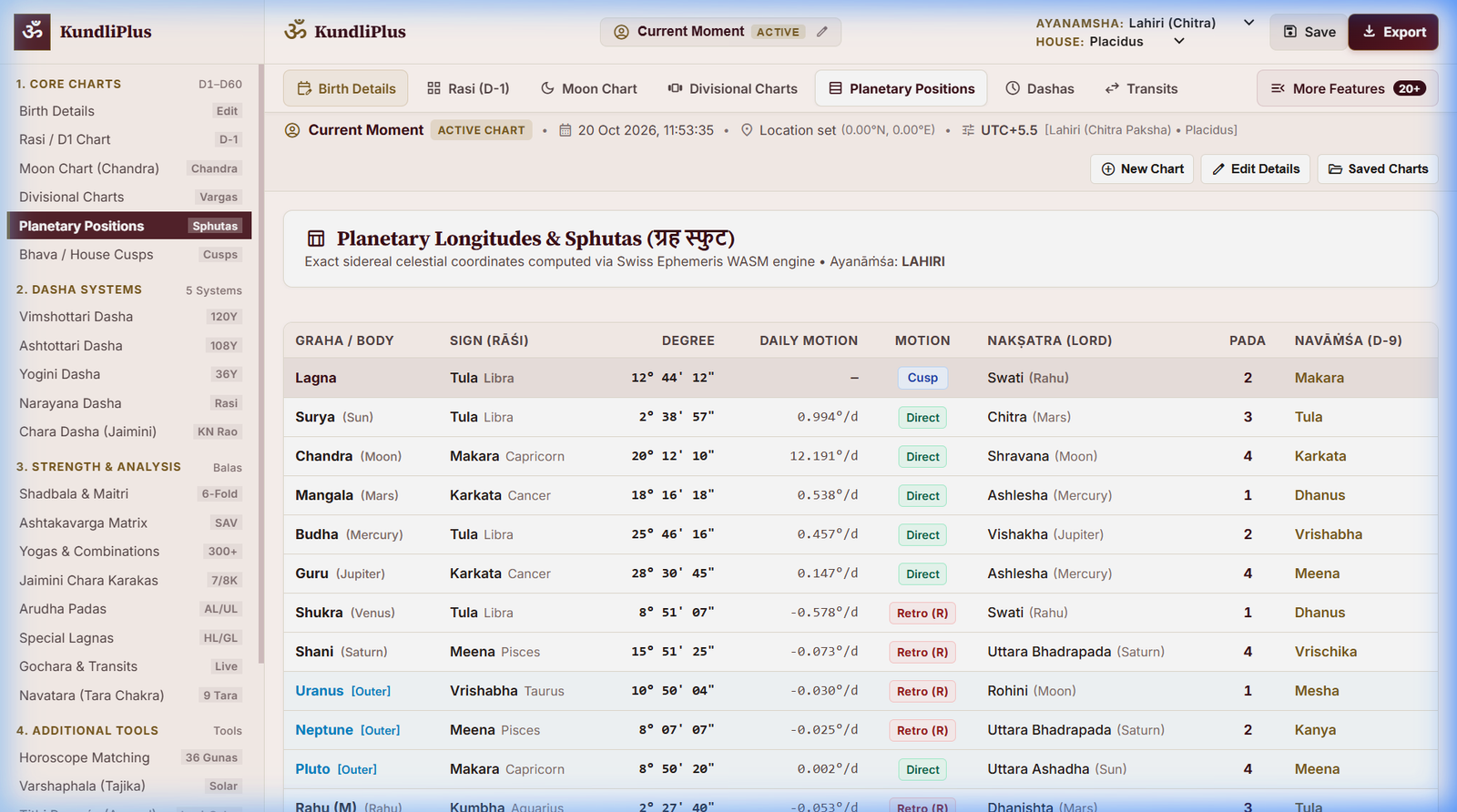Viewport: 1457px width, 812px height.
Task: Open Divisional Charts tab
Action: pos(732,88)
